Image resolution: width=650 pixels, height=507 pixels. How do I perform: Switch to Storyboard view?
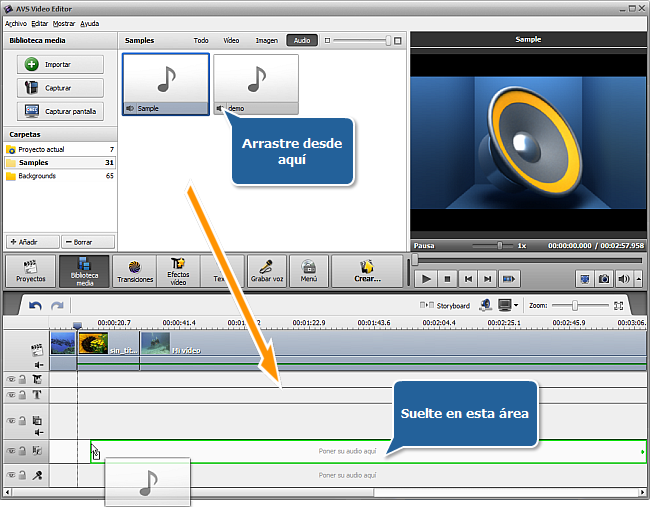coord(445,306)
